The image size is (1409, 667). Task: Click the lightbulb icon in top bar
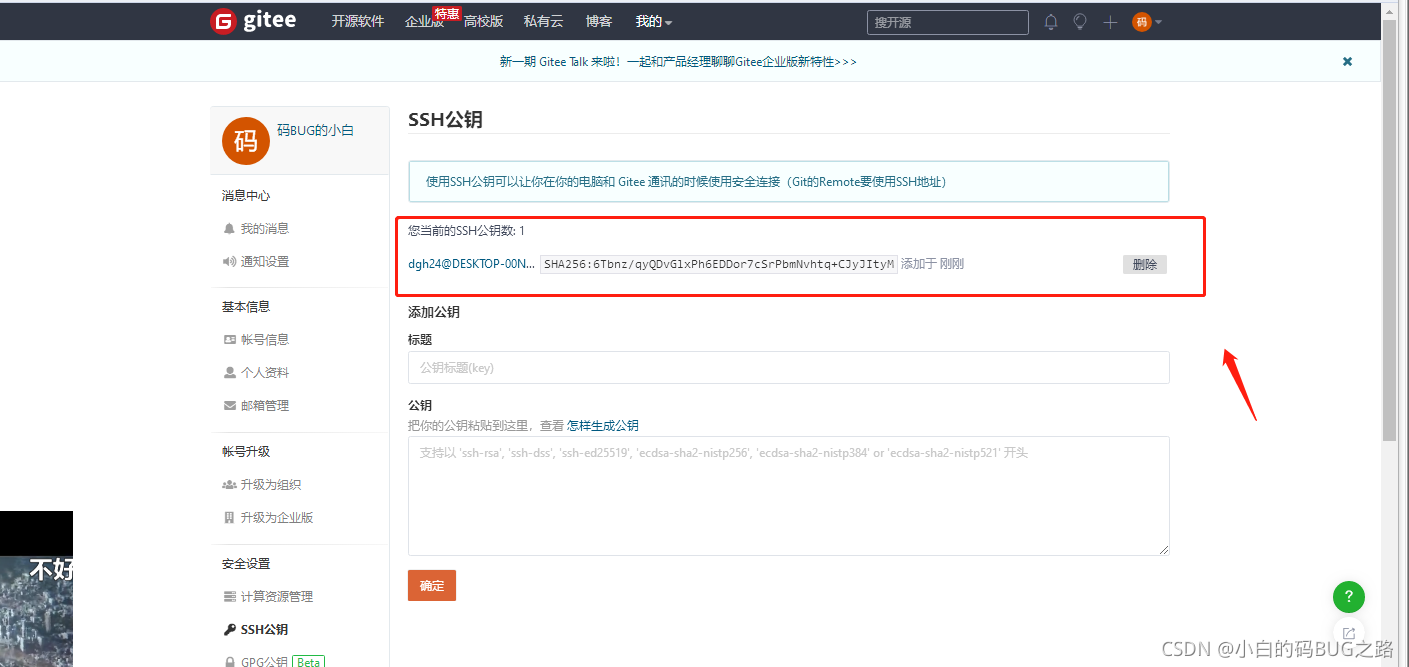(x=1080, y=21)
